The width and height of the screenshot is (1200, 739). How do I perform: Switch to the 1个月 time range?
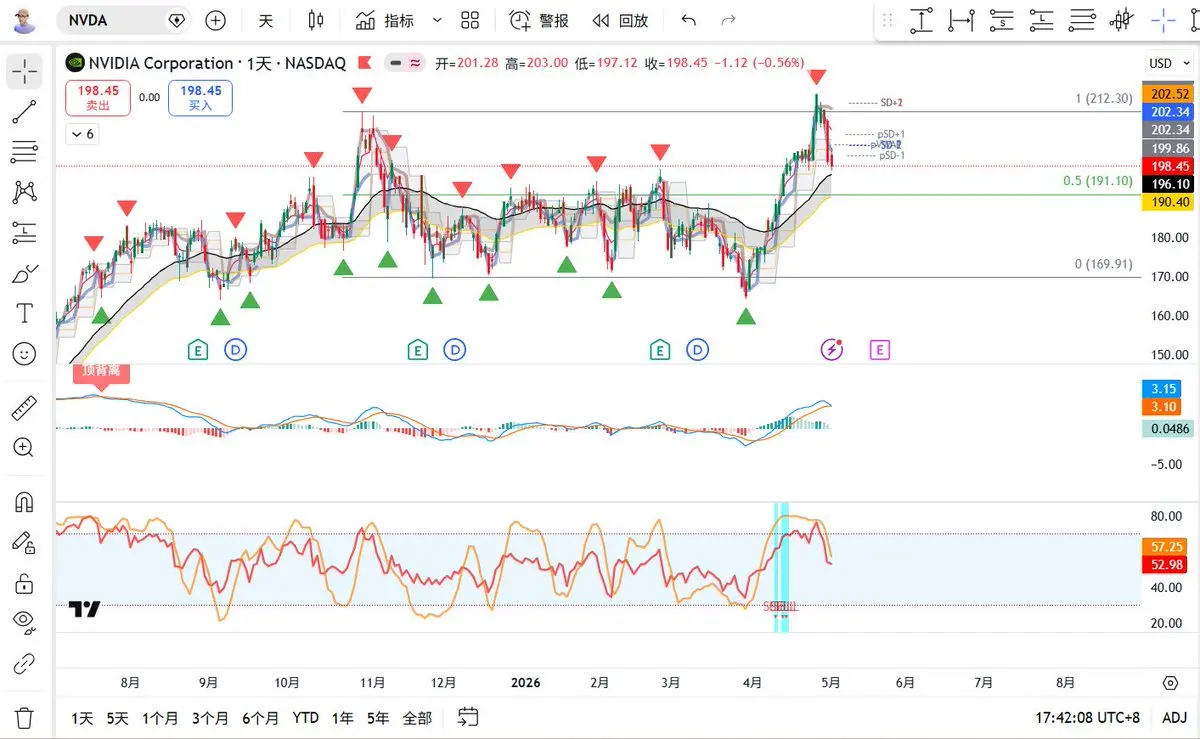point(160,718)
